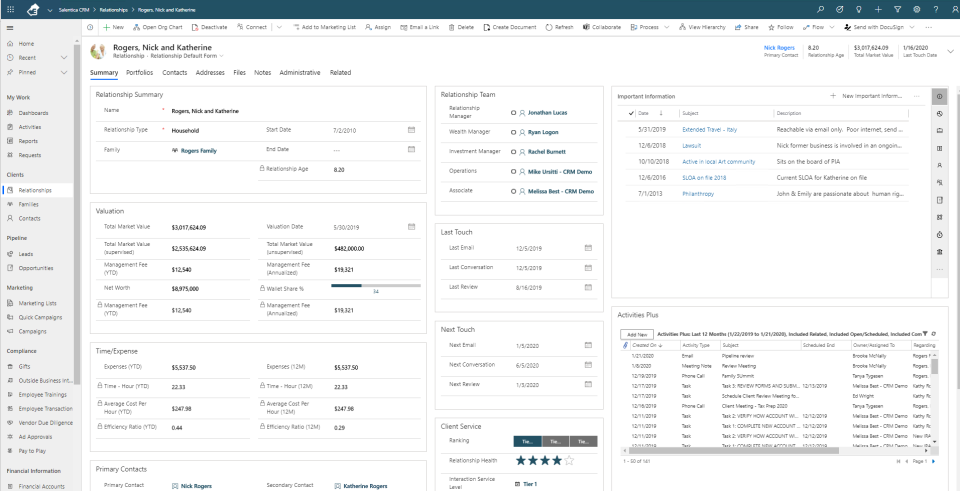Click Add New button in Activities Plus

point(637,335)
